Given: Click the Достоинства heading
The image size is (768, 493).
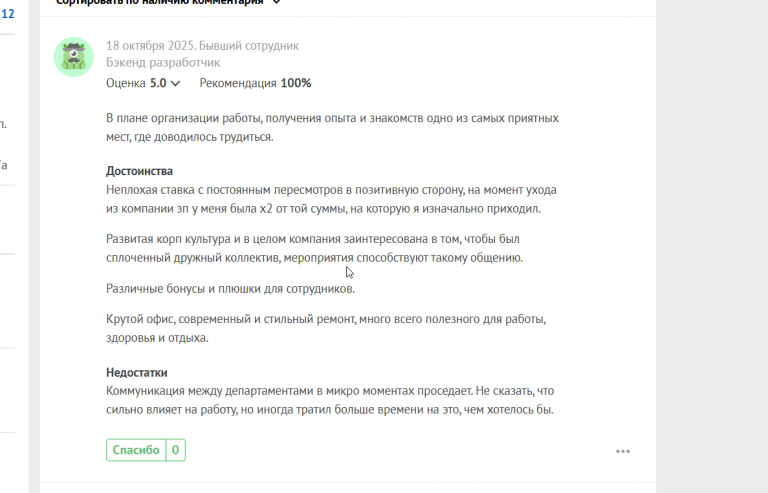Looking at the screenshot, I should pos(140,171).
